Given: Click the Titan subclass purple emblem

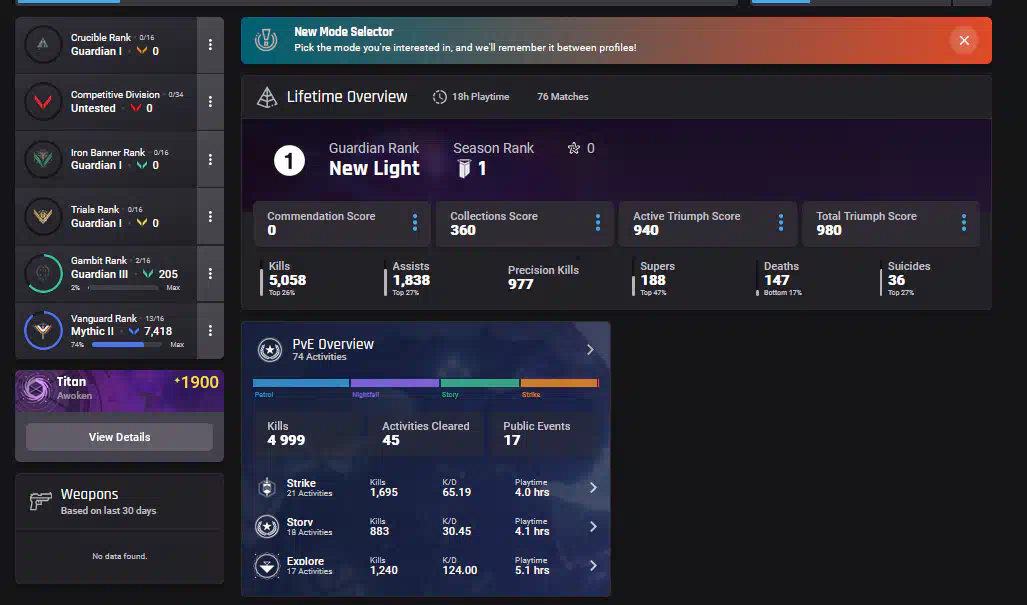Looking at the screenshot, I should coord(35,389).
